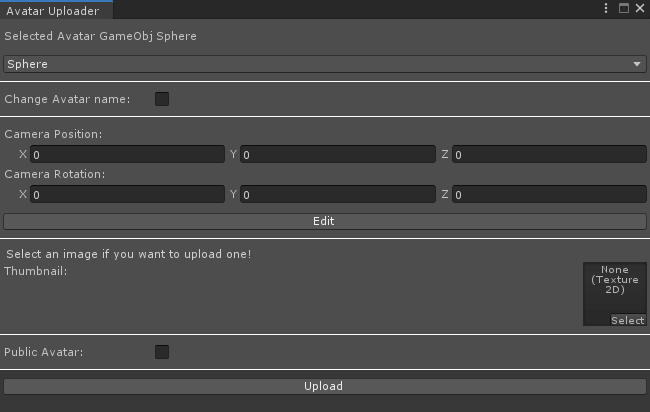Maximize the Avatar Uploader window
This screenshot has height=412, width=650.
(x=623, y=8)
